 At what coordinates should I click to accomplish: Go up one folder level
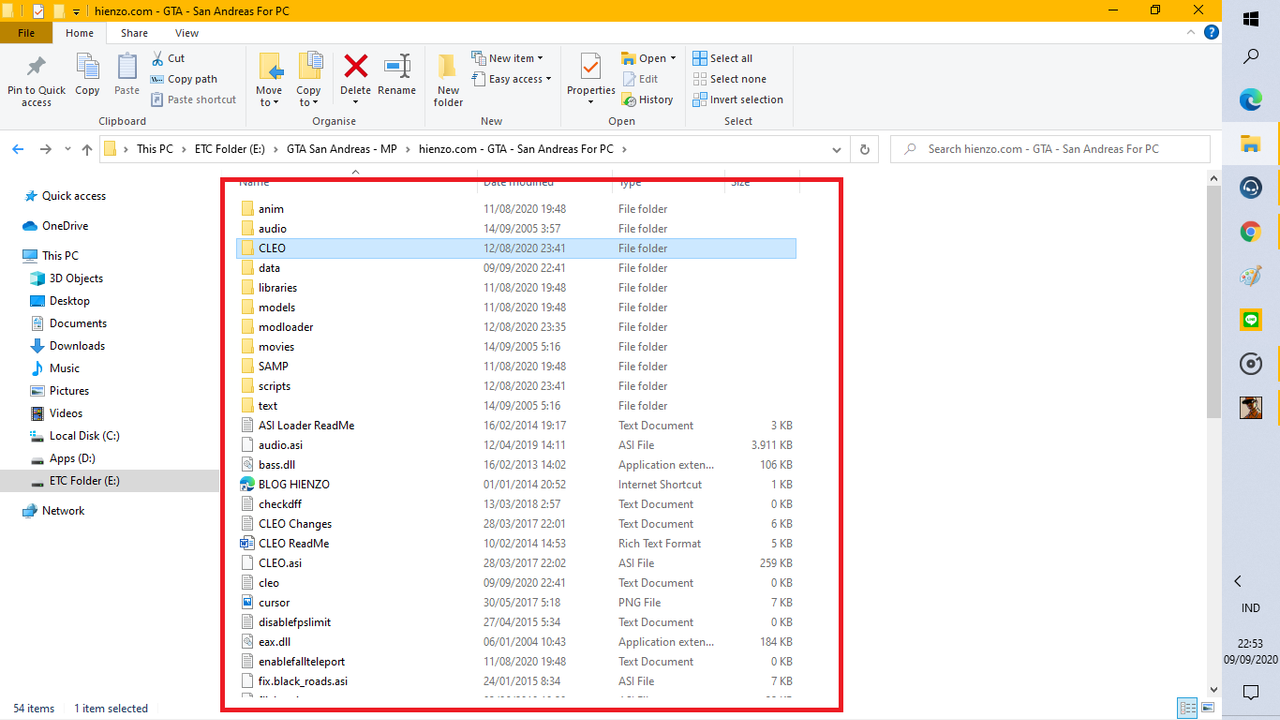87,149
